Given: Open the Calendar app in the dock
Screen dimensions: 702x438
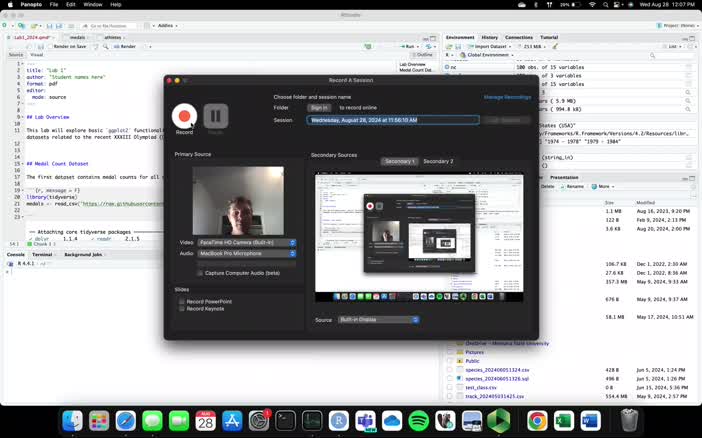Looking at the screenshot, I should [x=206, y=421].
